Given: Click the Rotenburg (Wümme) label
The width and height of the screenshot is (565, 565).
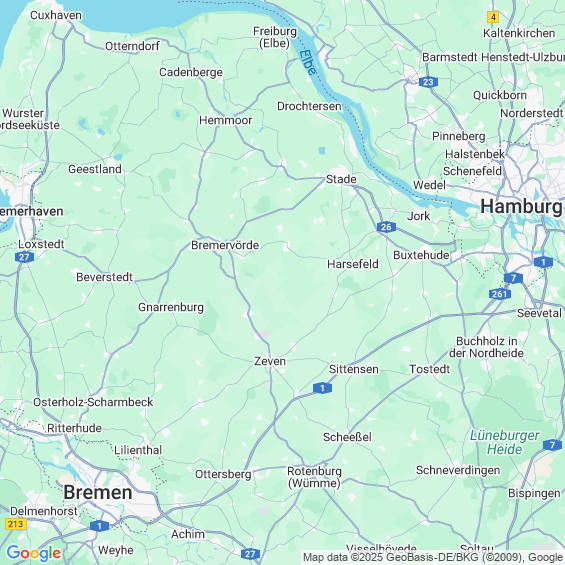Looking at the screenshot, I should click(x=314, y=477).
